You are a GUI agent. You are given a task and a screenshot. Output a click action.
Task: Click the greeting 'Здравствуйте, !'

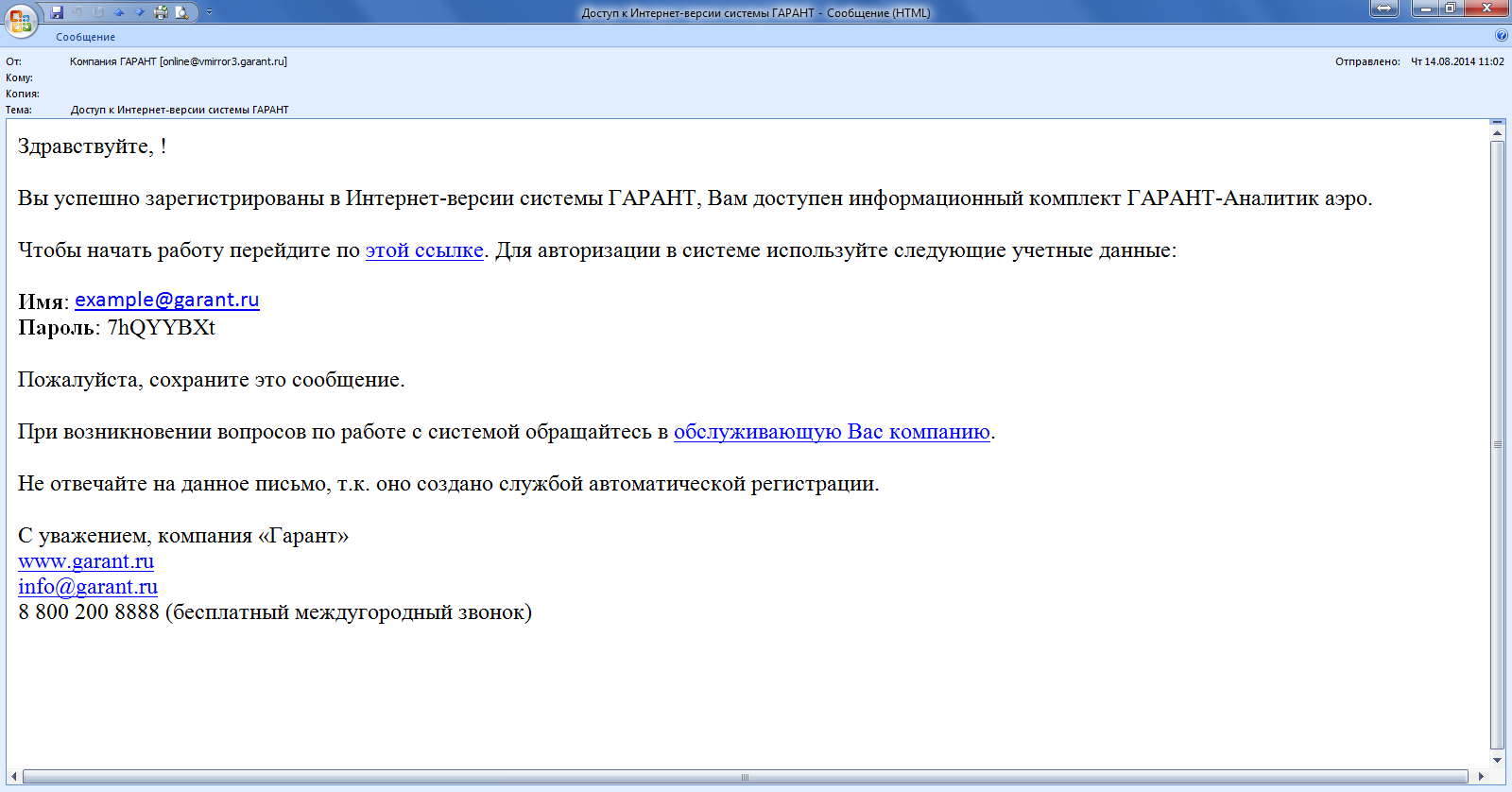point(93,146)
